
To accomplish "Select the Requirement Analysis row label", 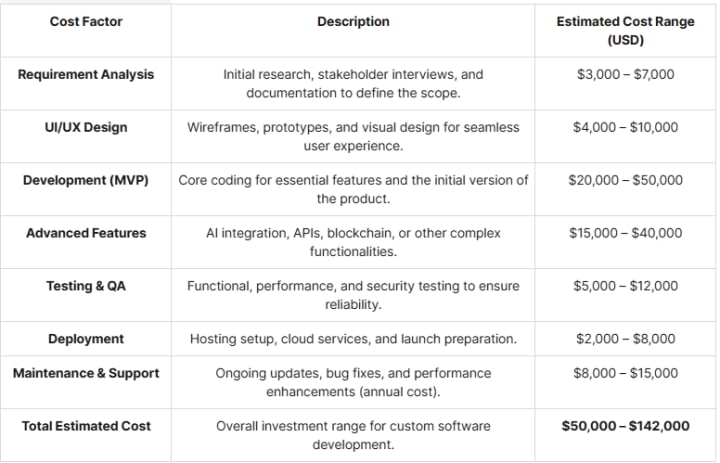I will pyautogui.click(x=85, y=75).
